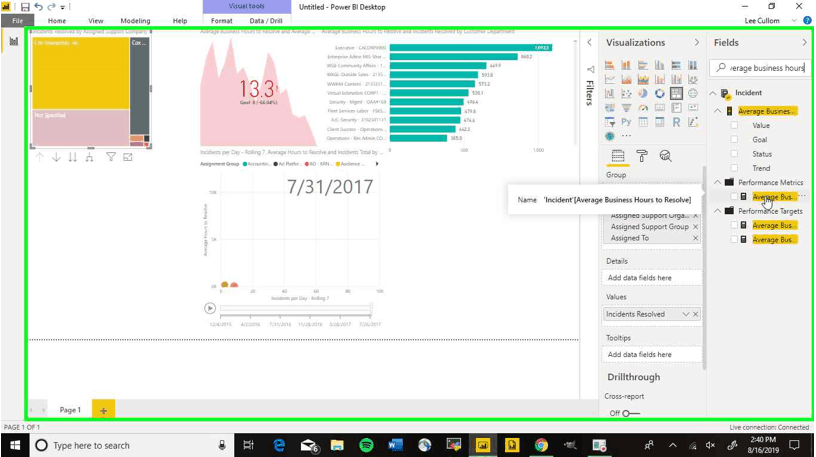Viewport: 816px width, 457px height.
Task: Open Spotify from the taskbar
Action: point(366,446)
